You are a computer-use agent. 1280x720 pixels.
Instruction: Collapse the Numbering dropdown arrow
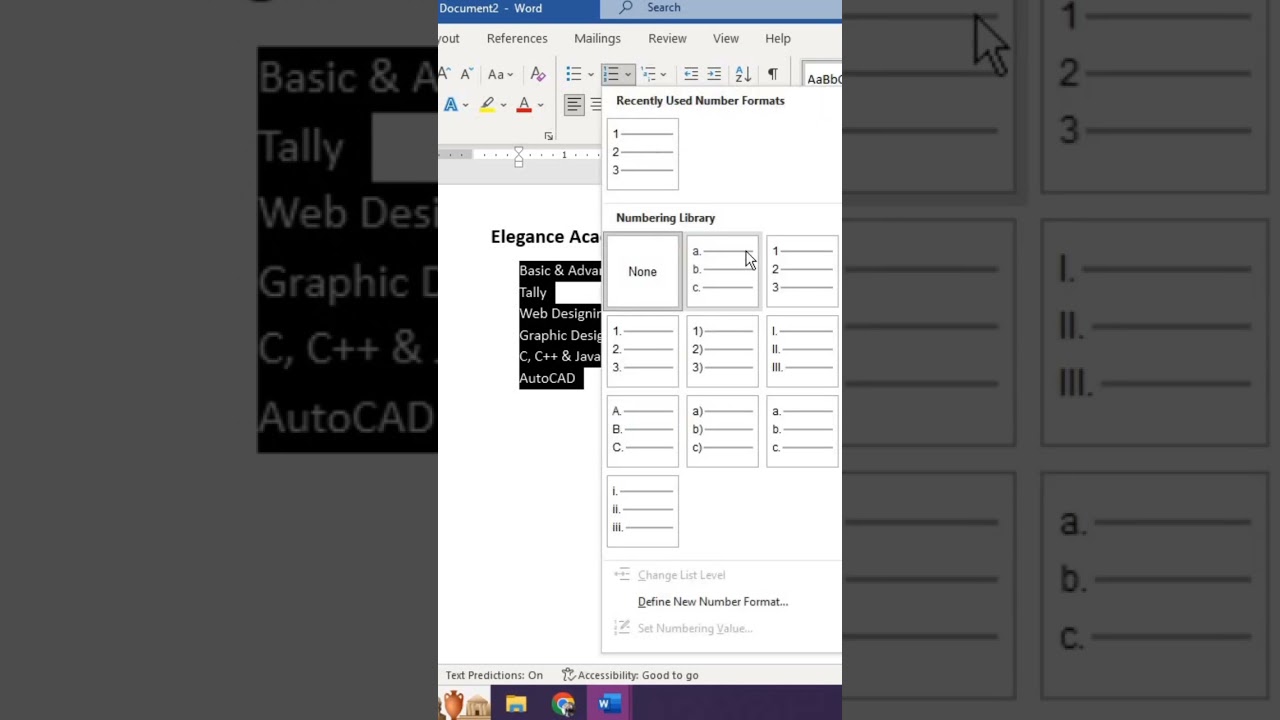[628, 75]
